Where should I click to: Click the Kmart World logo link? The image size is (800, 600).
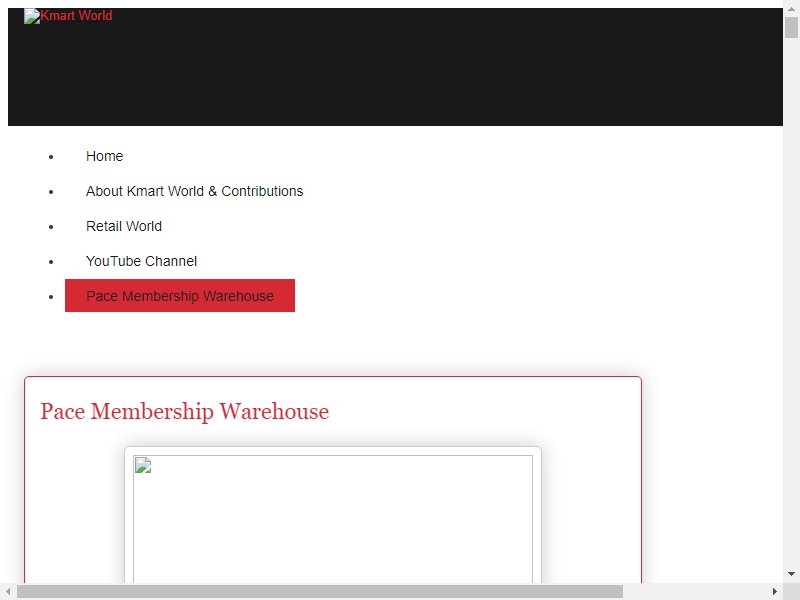pyautogui.click(x=68, y=16)
